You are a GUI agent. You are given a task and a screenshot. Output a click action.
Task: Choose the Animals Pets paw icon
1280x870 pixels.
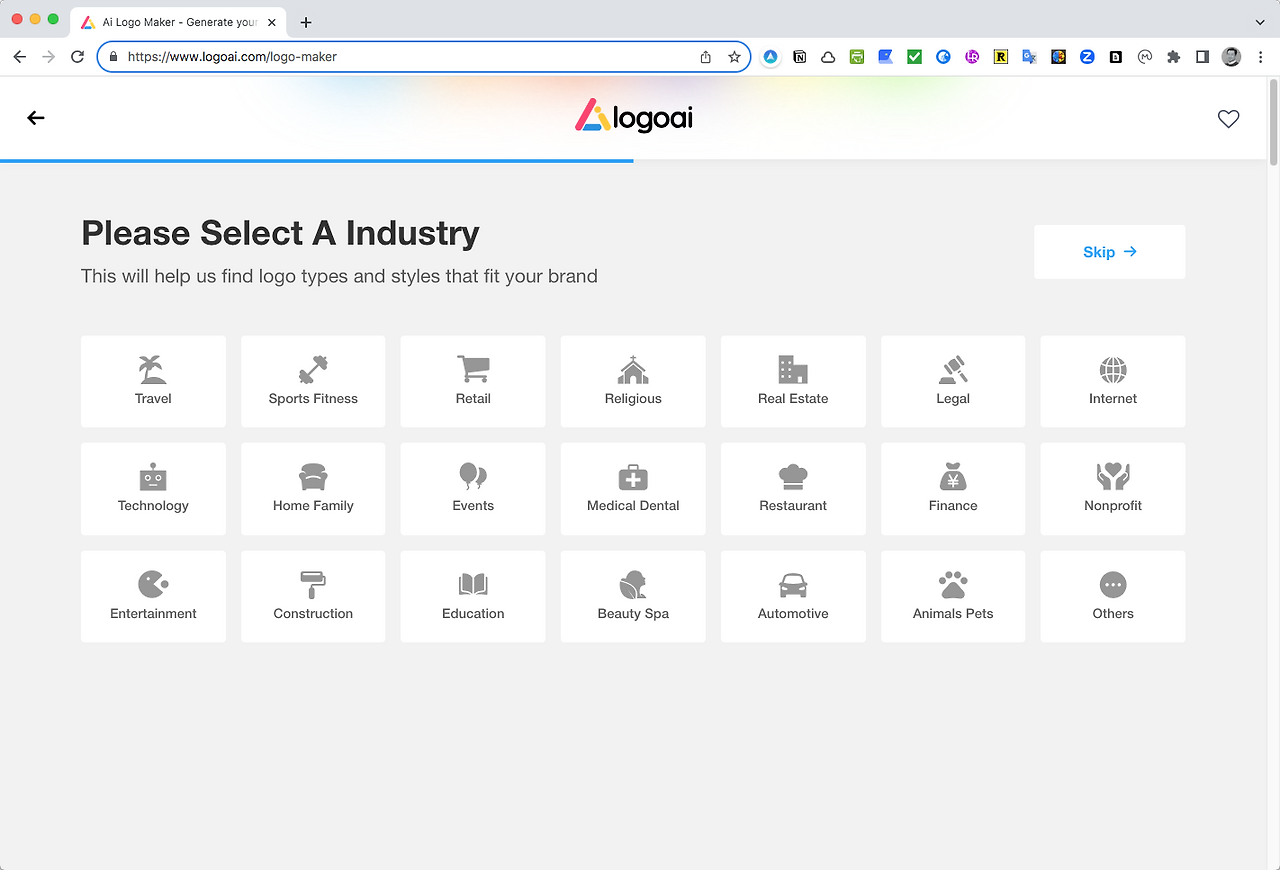[953, 585]
